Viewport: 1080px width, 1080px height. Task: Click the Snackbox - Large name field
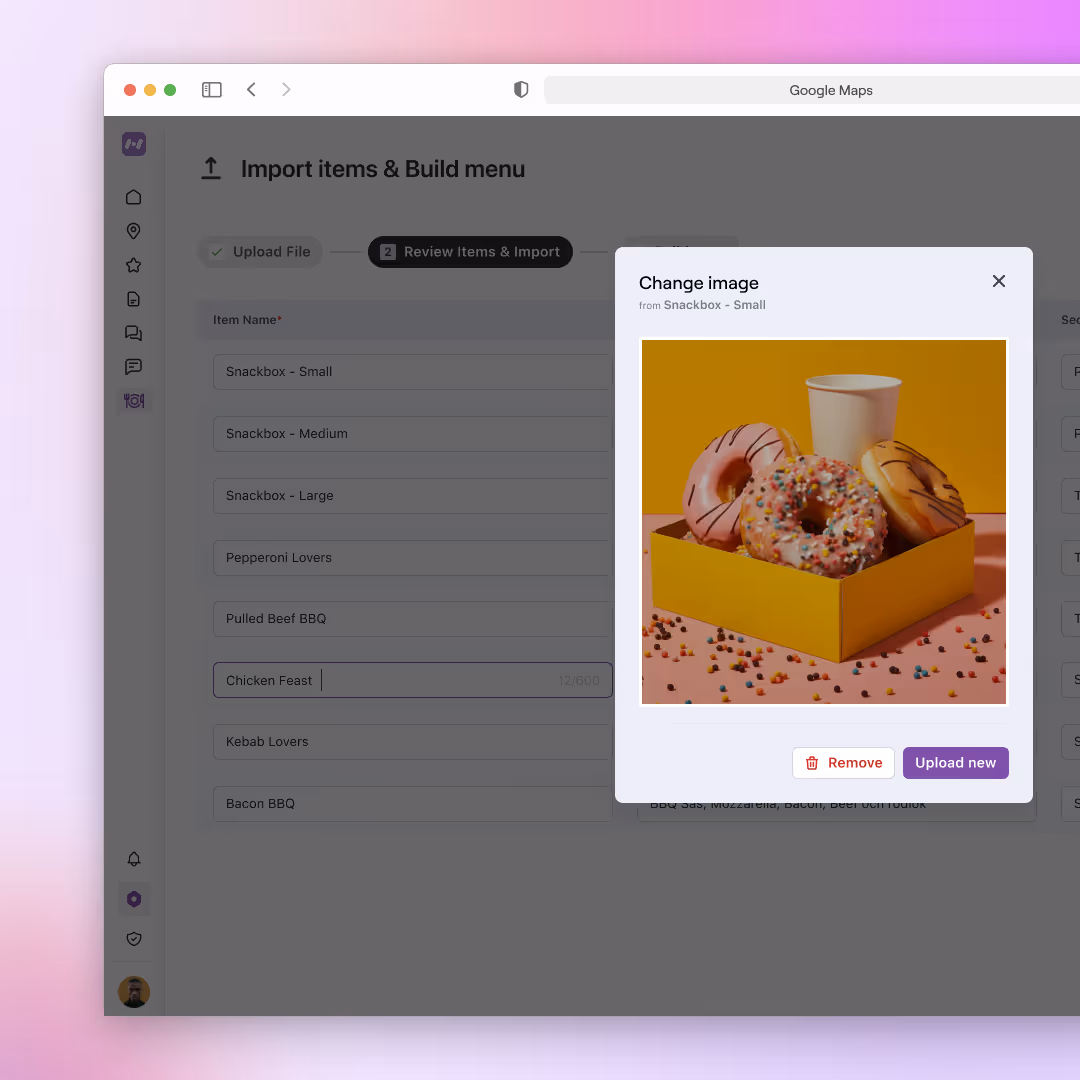413,496
